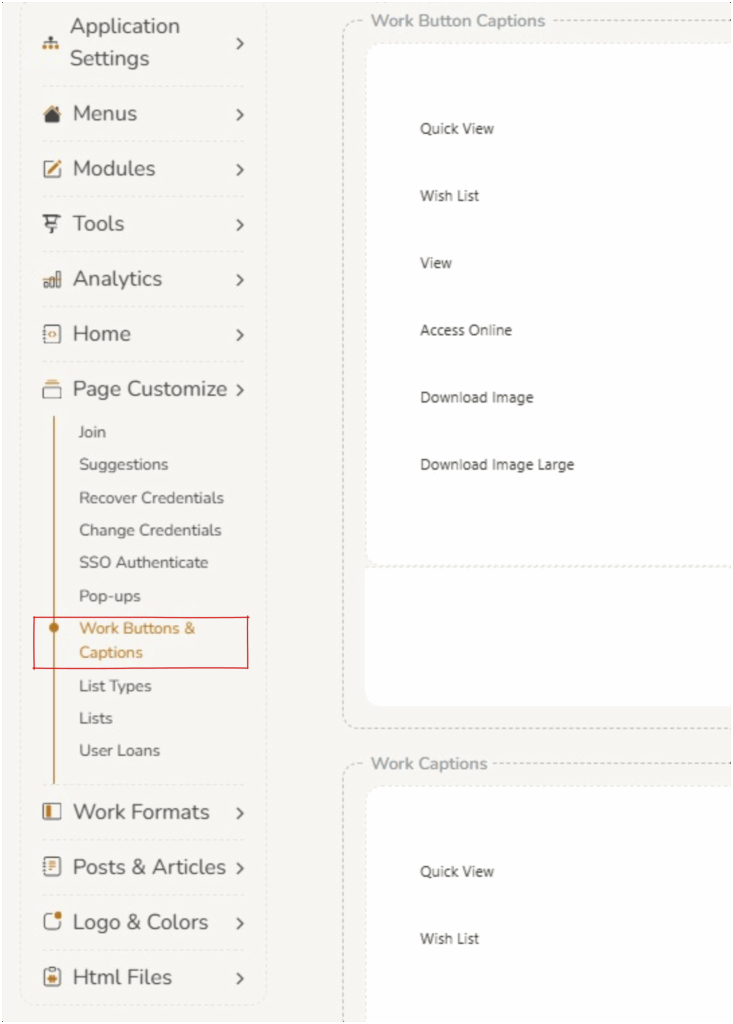Click the Work Formats panel icon
733x1024 pixels.
52,812
